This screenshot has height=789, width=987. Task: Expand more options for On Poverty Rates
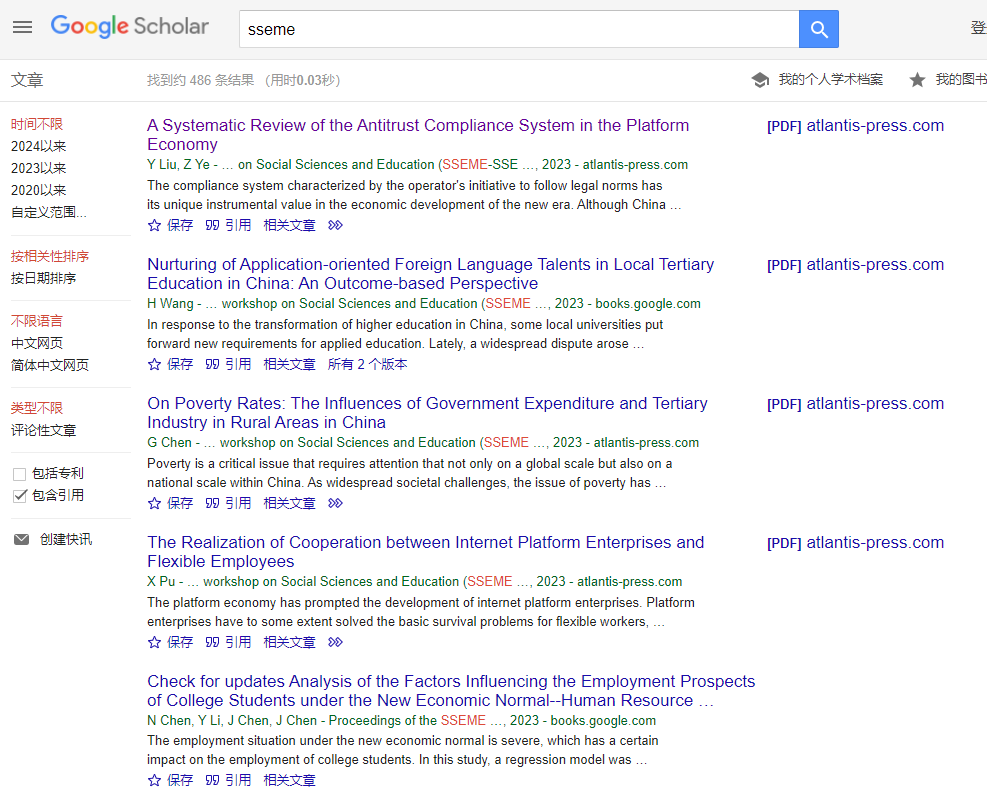[x=336, y=503]
